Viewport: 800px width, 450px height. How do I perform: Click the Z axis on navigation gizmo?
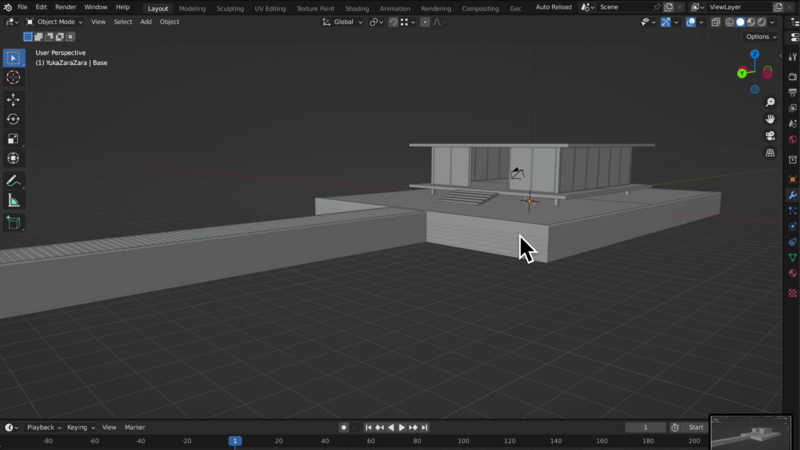[755, 54]
